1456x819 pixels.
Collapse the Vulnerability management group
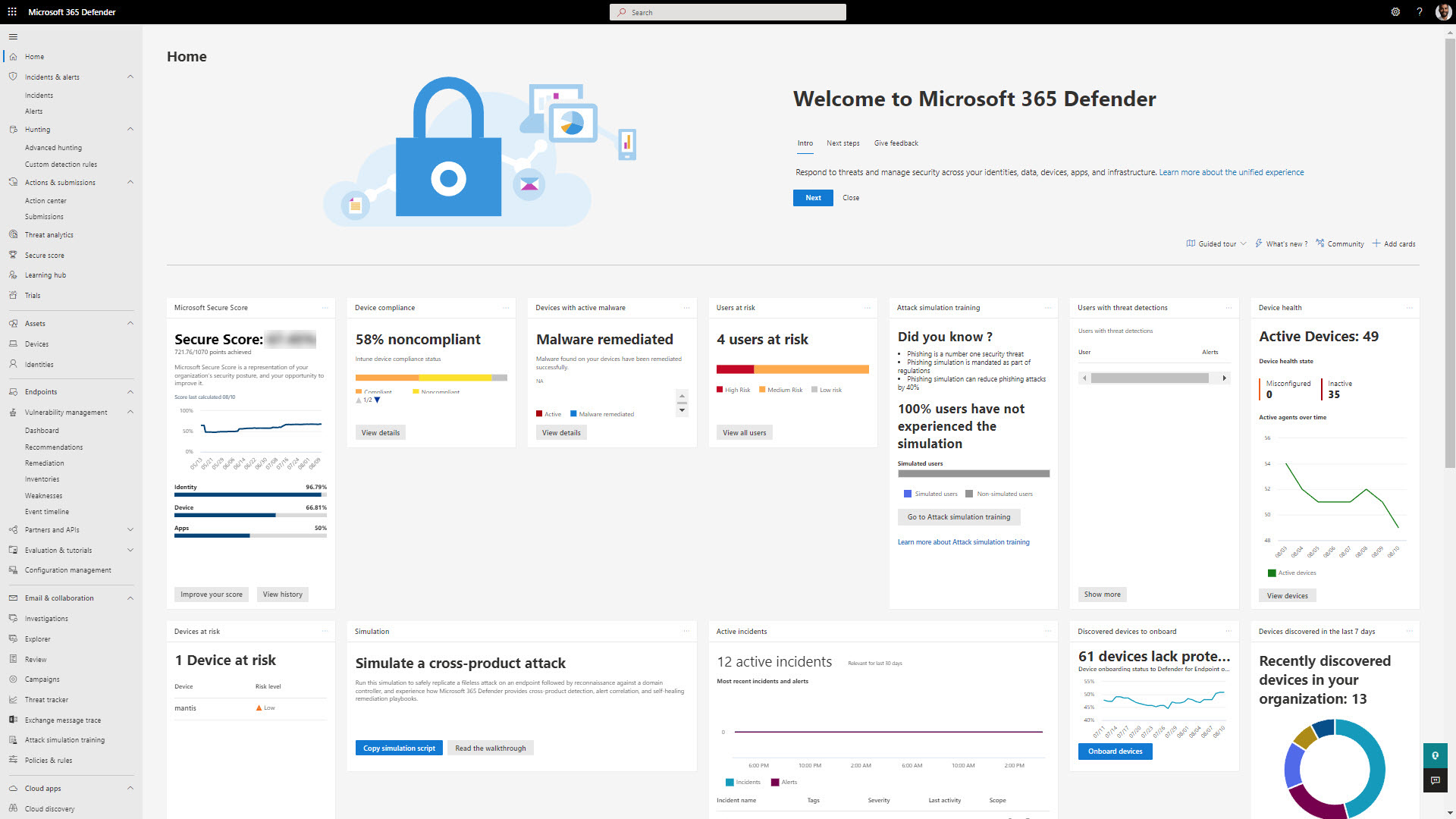(130, 413)
